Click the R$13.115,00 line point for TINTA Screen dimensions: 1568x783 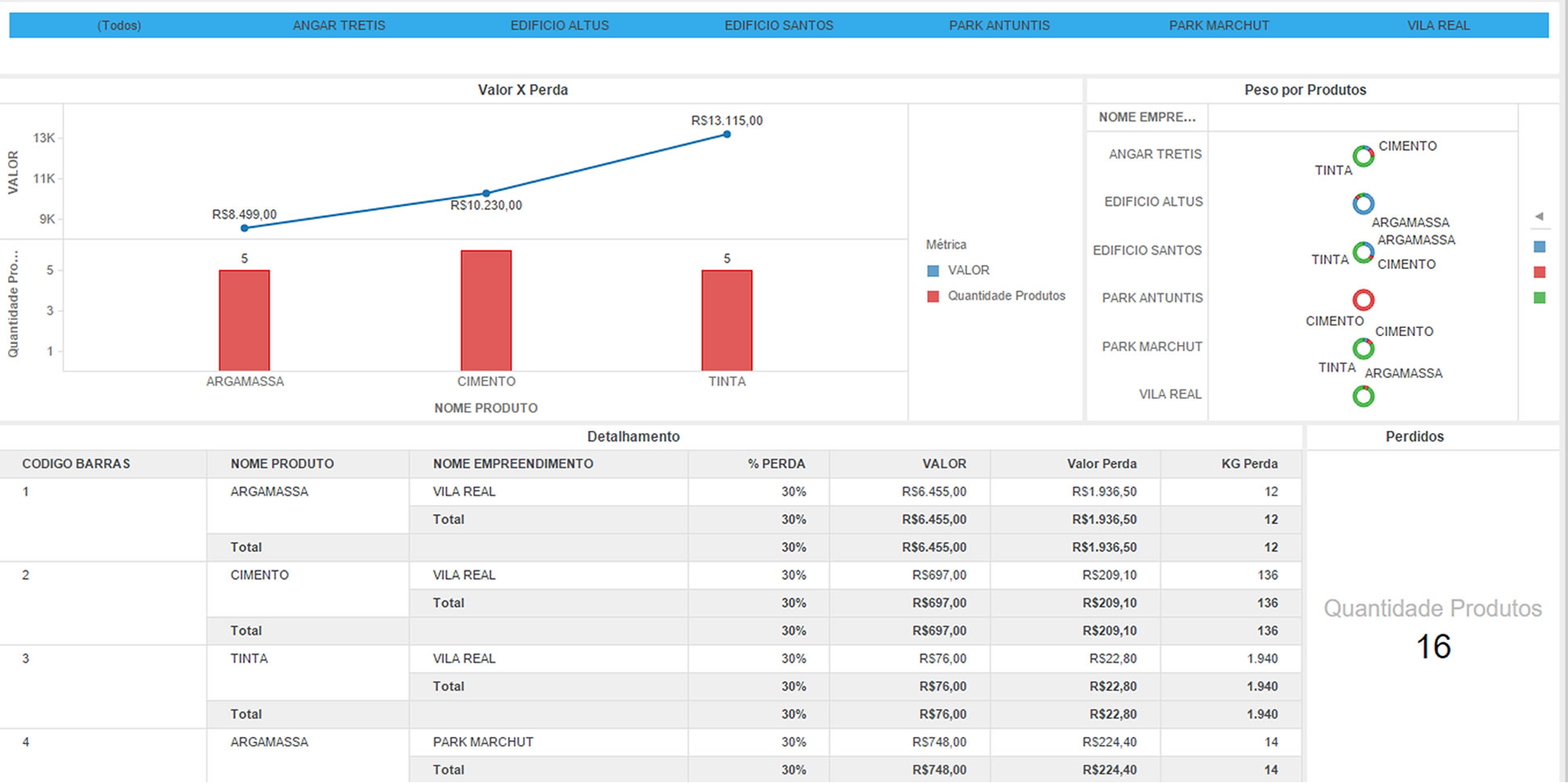[x=727, y=134]
